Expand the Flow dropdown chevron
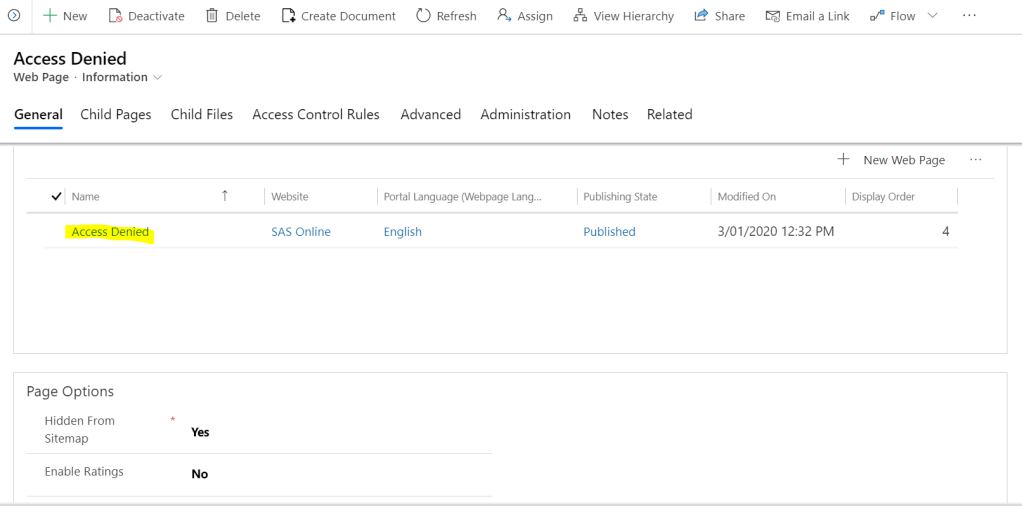 (932, 16)
